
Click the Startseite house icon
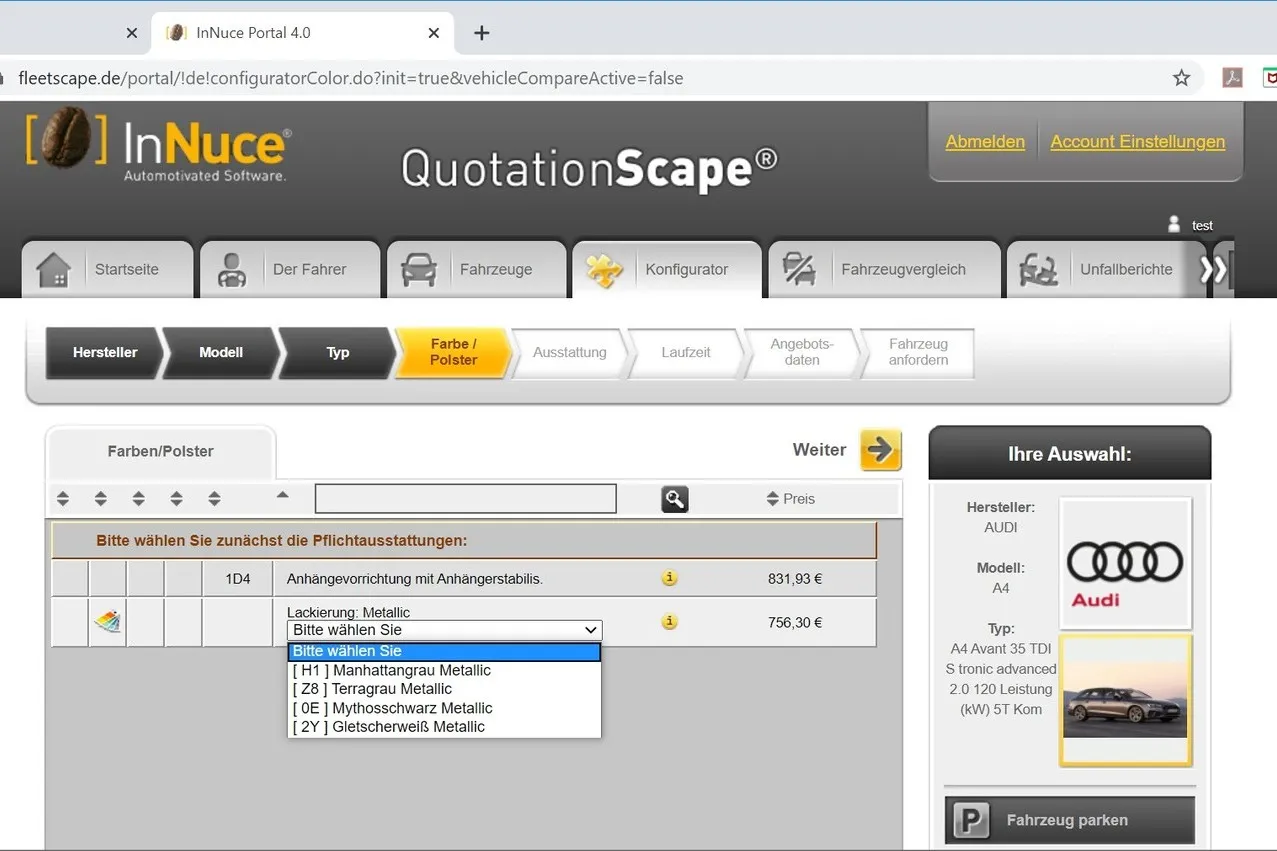point(54,270)
